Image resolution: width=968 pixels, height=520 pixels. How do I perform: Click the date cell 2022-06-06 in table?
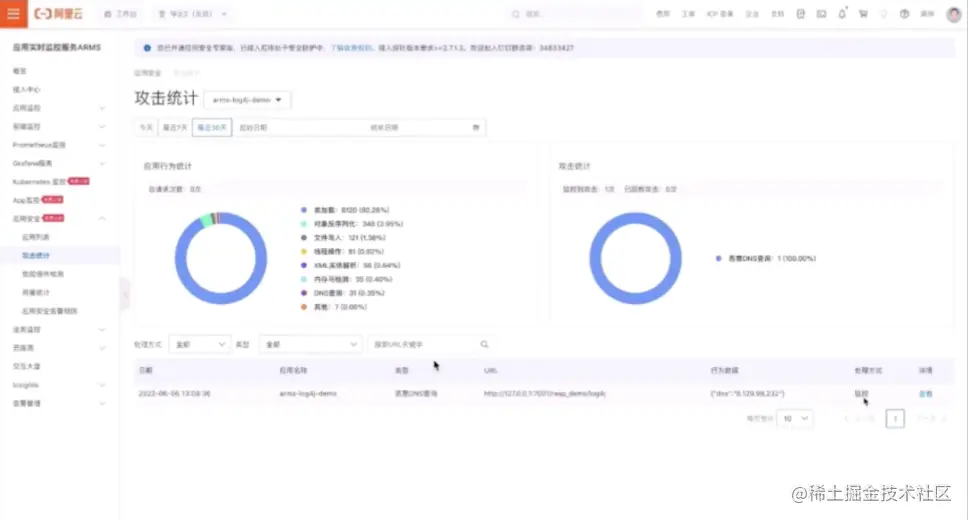coord(174,393)
